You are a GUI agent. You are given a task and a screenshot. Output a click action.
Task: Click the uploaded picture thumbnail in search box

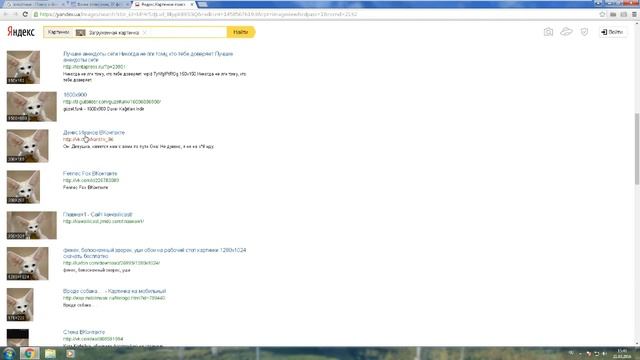(x=80, y=32)
